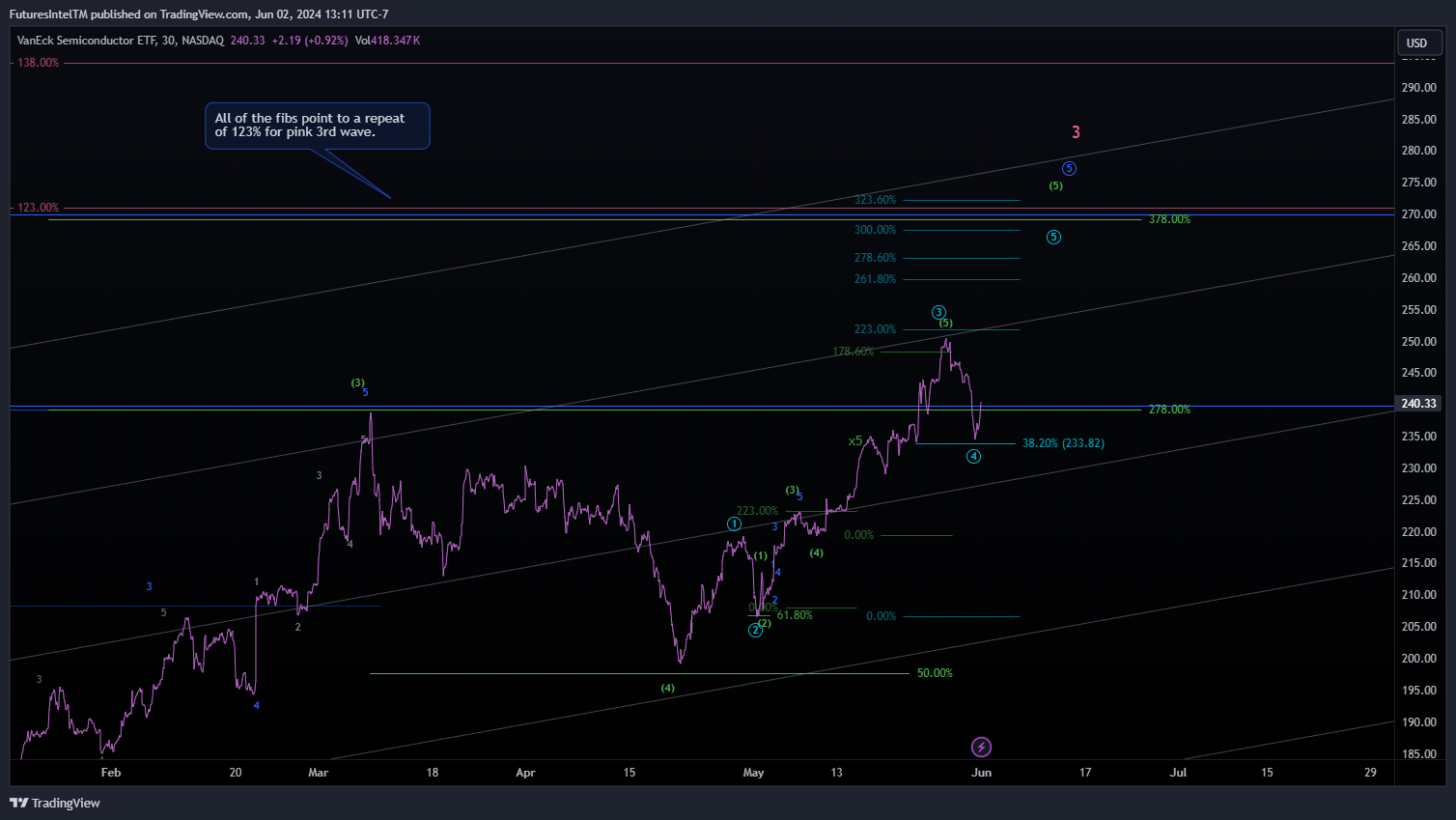Select the 38.20% (233.82) retracement label
Image resolution: width=1456 pixels, height=820 pixels.
pos(1063,443)
